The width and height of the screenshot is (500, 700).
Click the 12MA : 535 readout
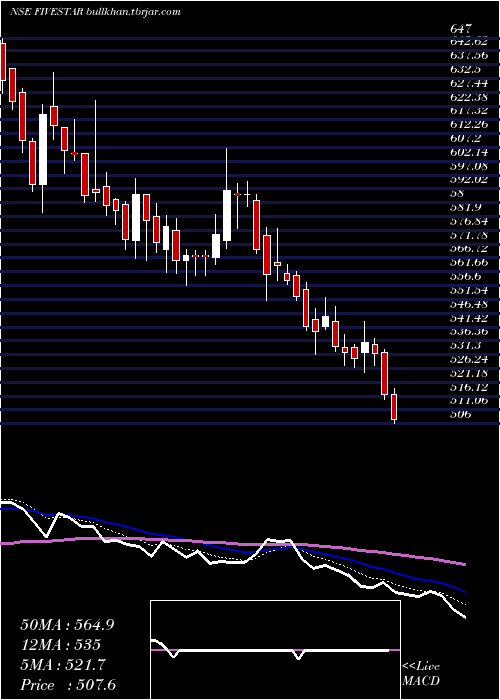(x=60, y=645)
